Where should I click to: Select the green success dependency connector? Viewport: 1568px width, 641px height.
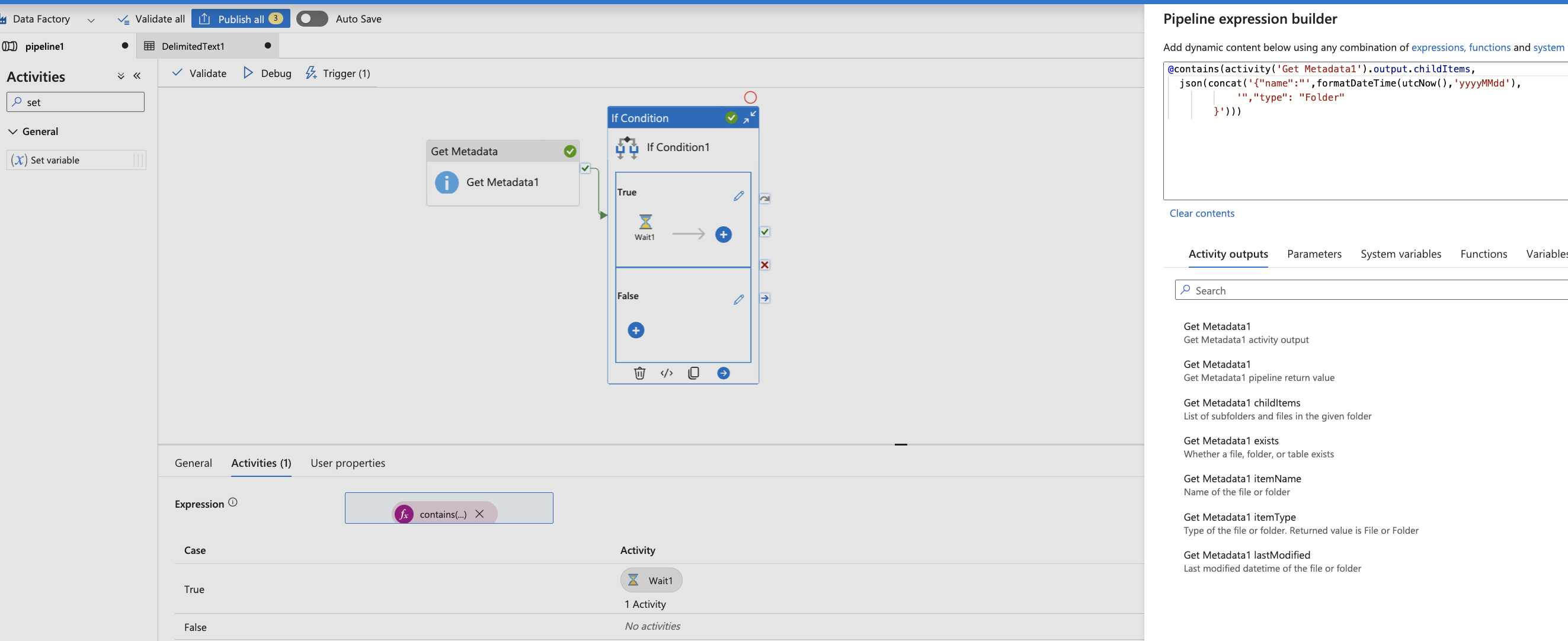tap(764, 232)
